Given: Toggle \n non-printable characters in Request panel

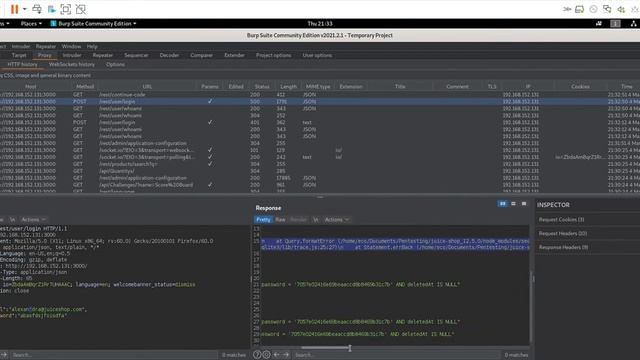Looking at the screenshot, I should tap(12, 220).
